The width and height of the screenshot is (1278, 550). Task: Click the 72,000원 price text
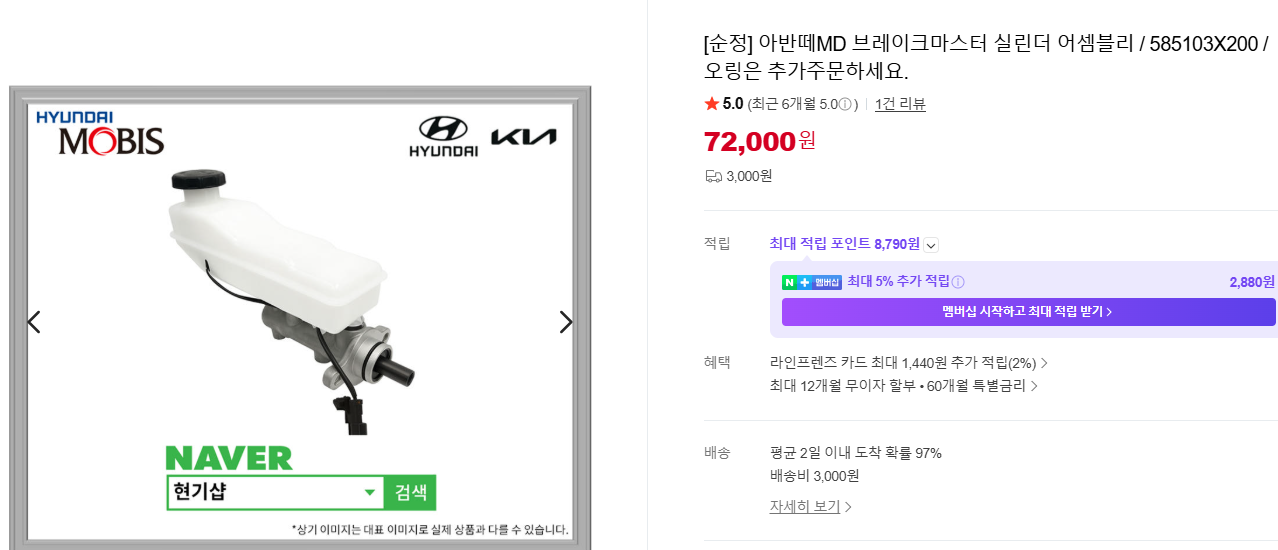760,141
